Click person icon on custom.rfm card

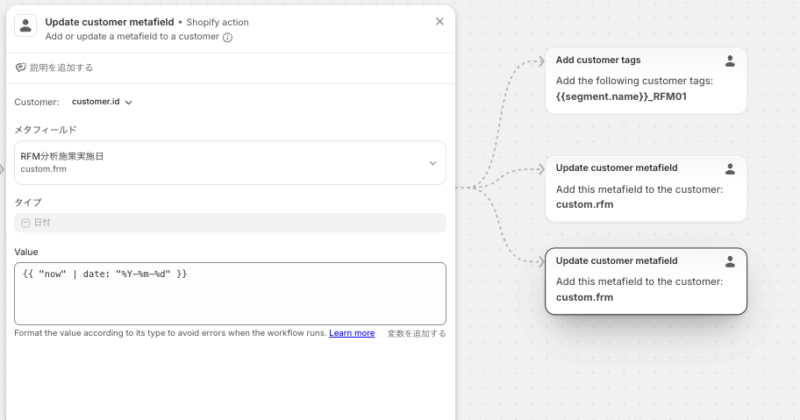(730, 169)
